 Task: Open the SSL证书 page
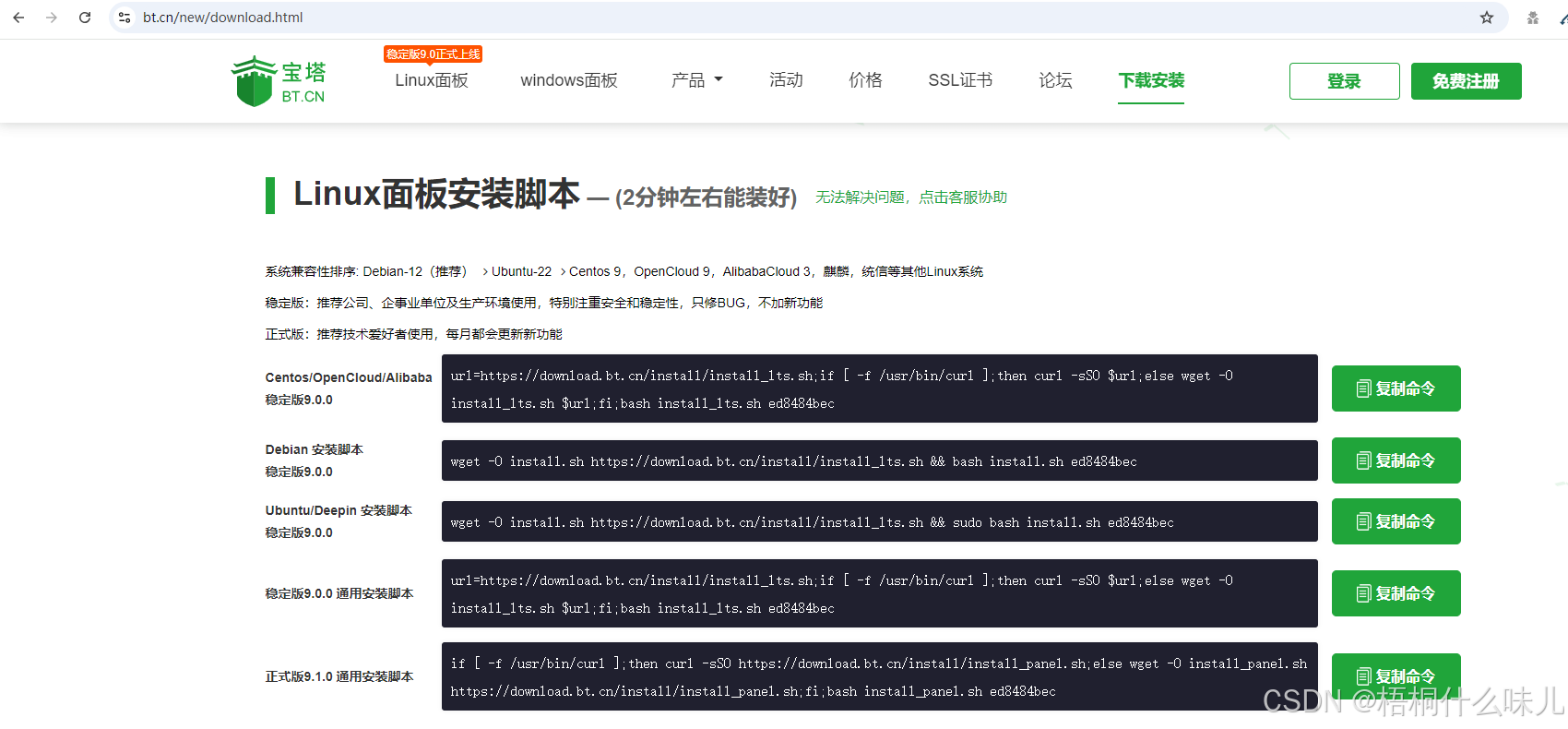click(x=960, y=80)
